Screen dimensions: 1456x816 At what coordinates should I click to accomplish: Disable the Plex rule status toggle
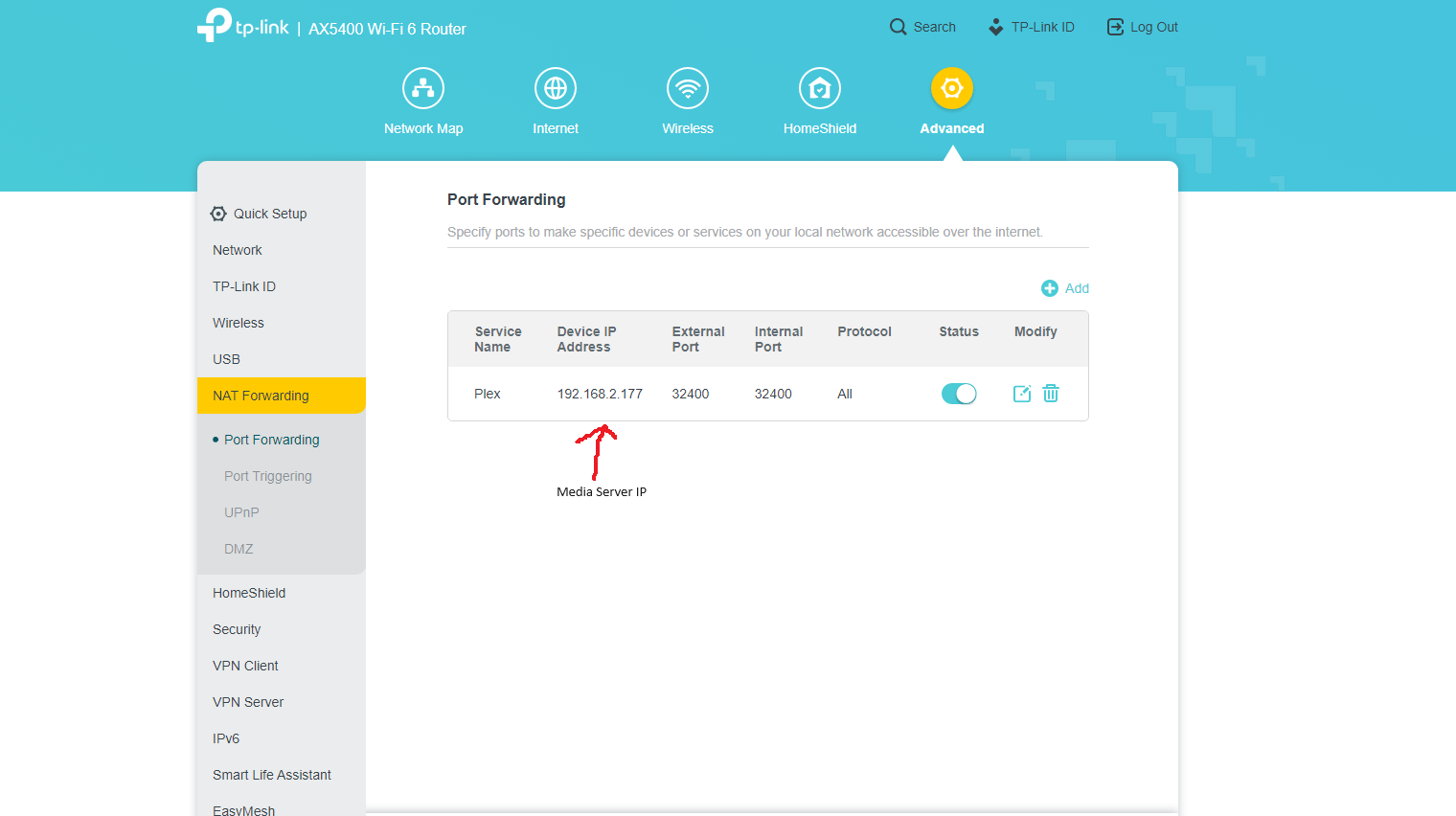click(x=959, y=394)
